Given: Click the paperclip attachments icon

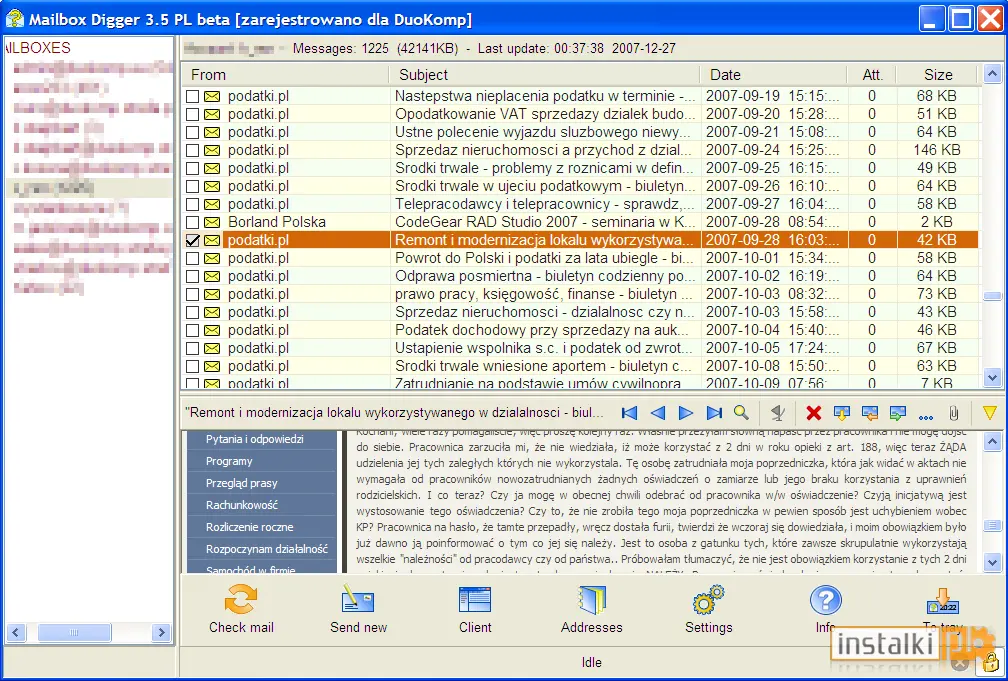Looking at the screenshot, I should 954,413.
